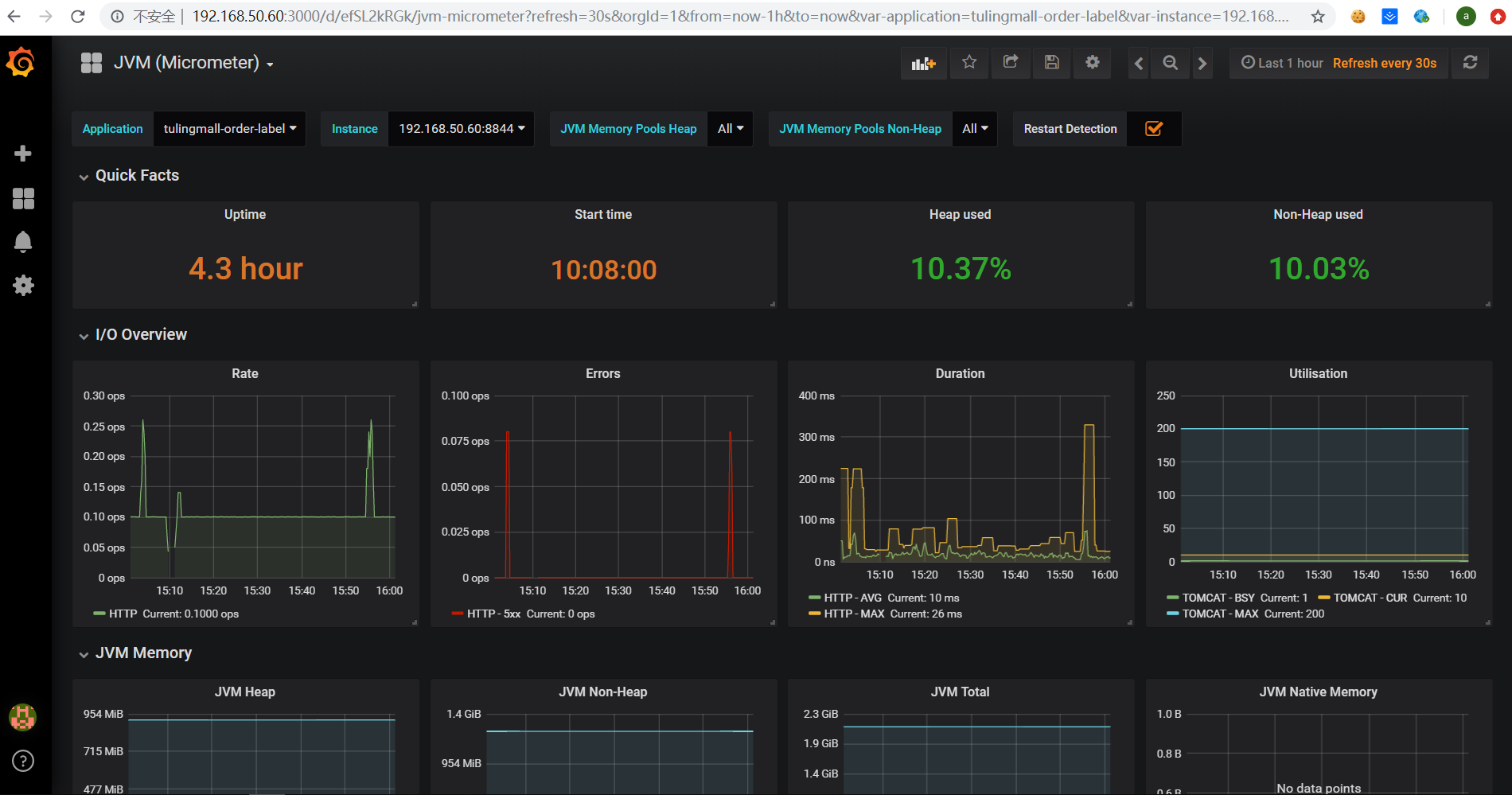Viewport: 1512px width, 795px height.
Task: Reload the browser page
Action: [x=77, y=16]
